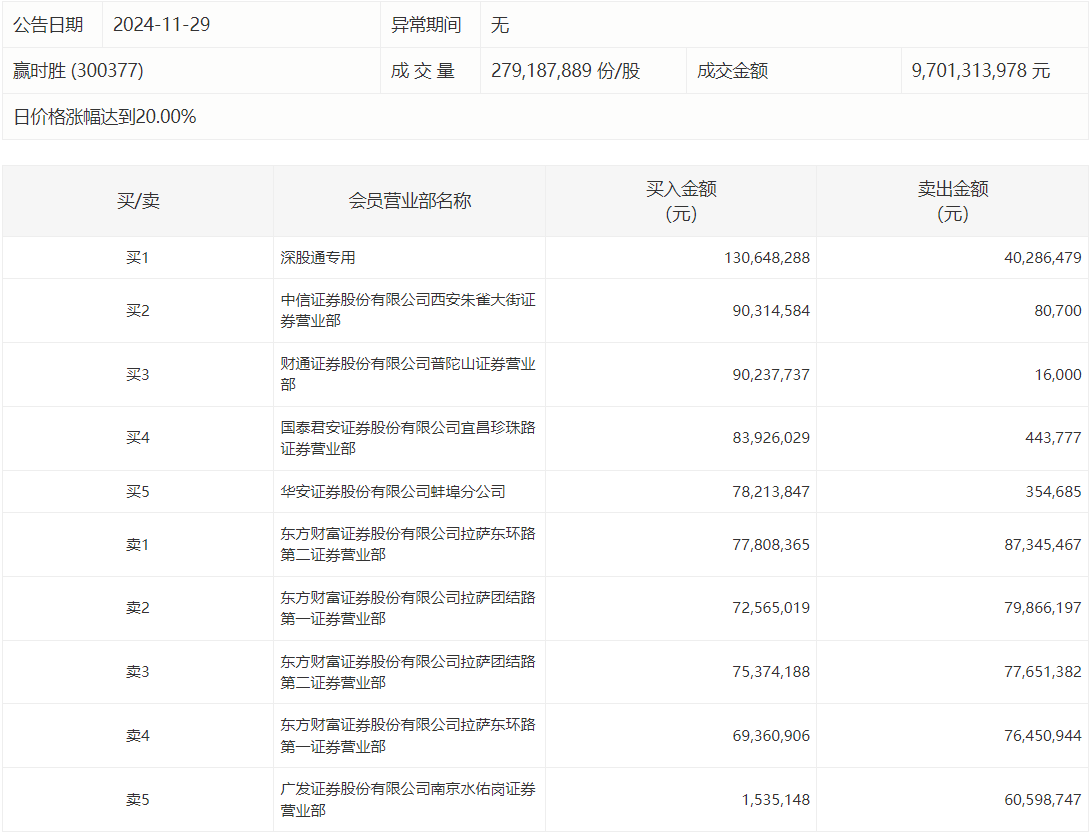Click 华安证券蚌埠分公司 branch name
Image resolution: width=1090 pixels, height=834 pixels.
(x=393, y=492)
